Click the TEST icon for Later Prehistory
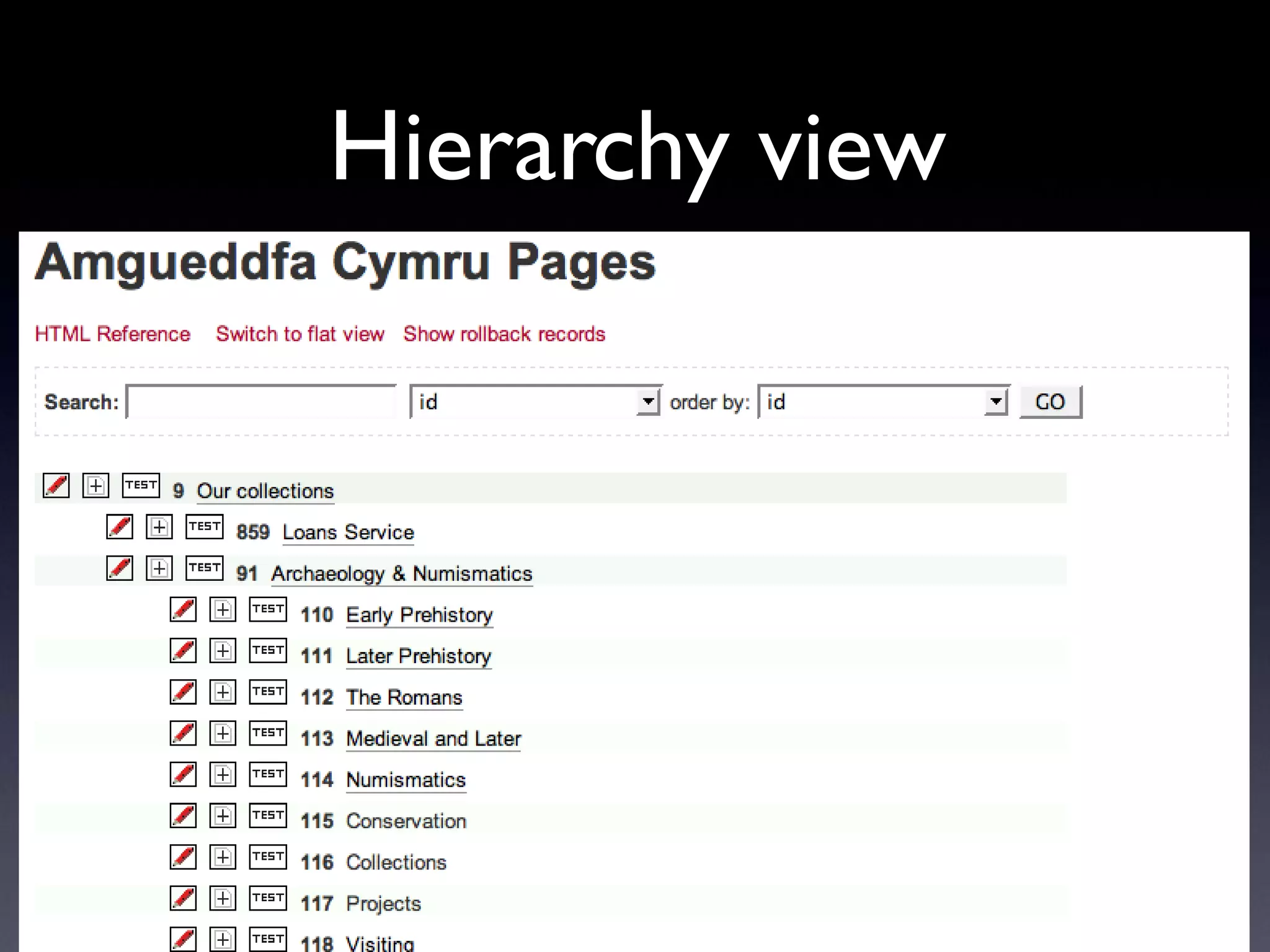 click(268, 651)
